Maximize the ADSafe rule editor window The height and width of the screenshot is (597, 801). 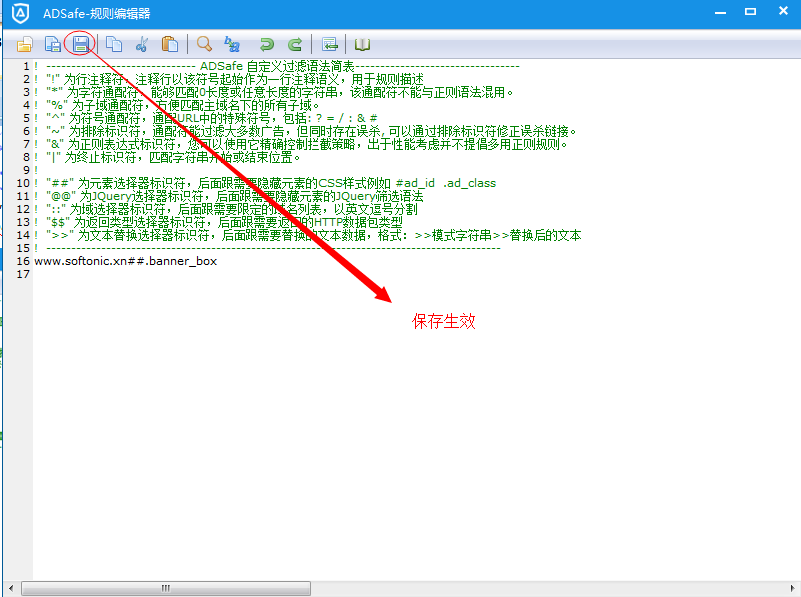coord(750,11)
